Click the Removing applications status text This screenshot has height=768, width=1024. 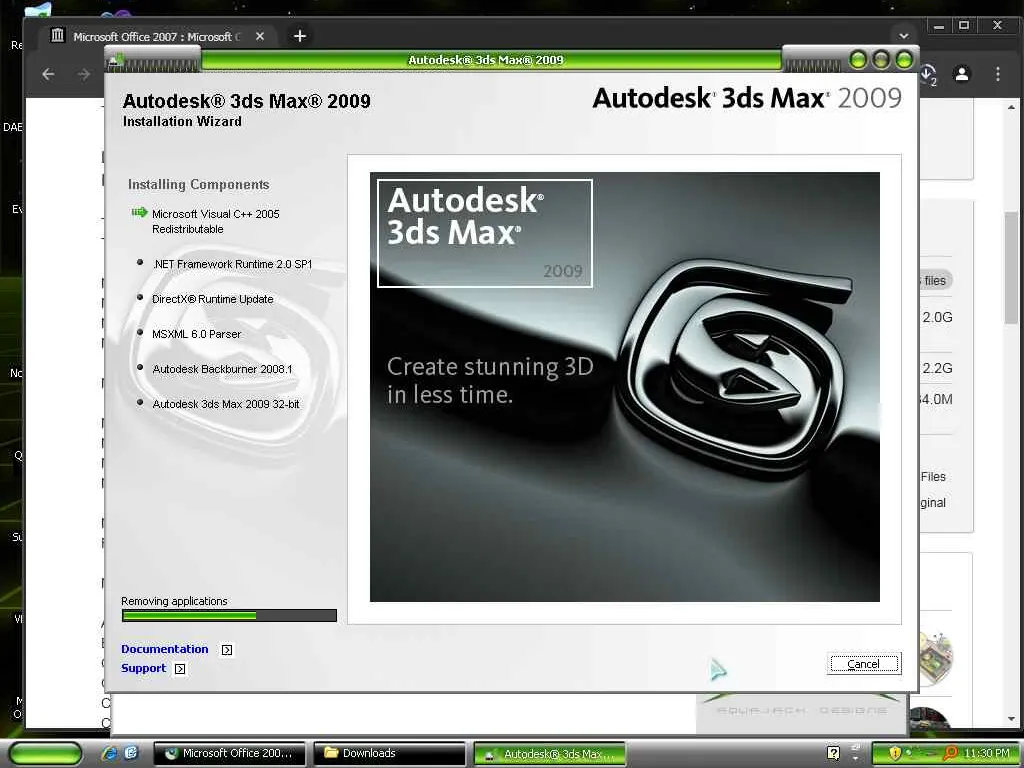click(174, 601)
